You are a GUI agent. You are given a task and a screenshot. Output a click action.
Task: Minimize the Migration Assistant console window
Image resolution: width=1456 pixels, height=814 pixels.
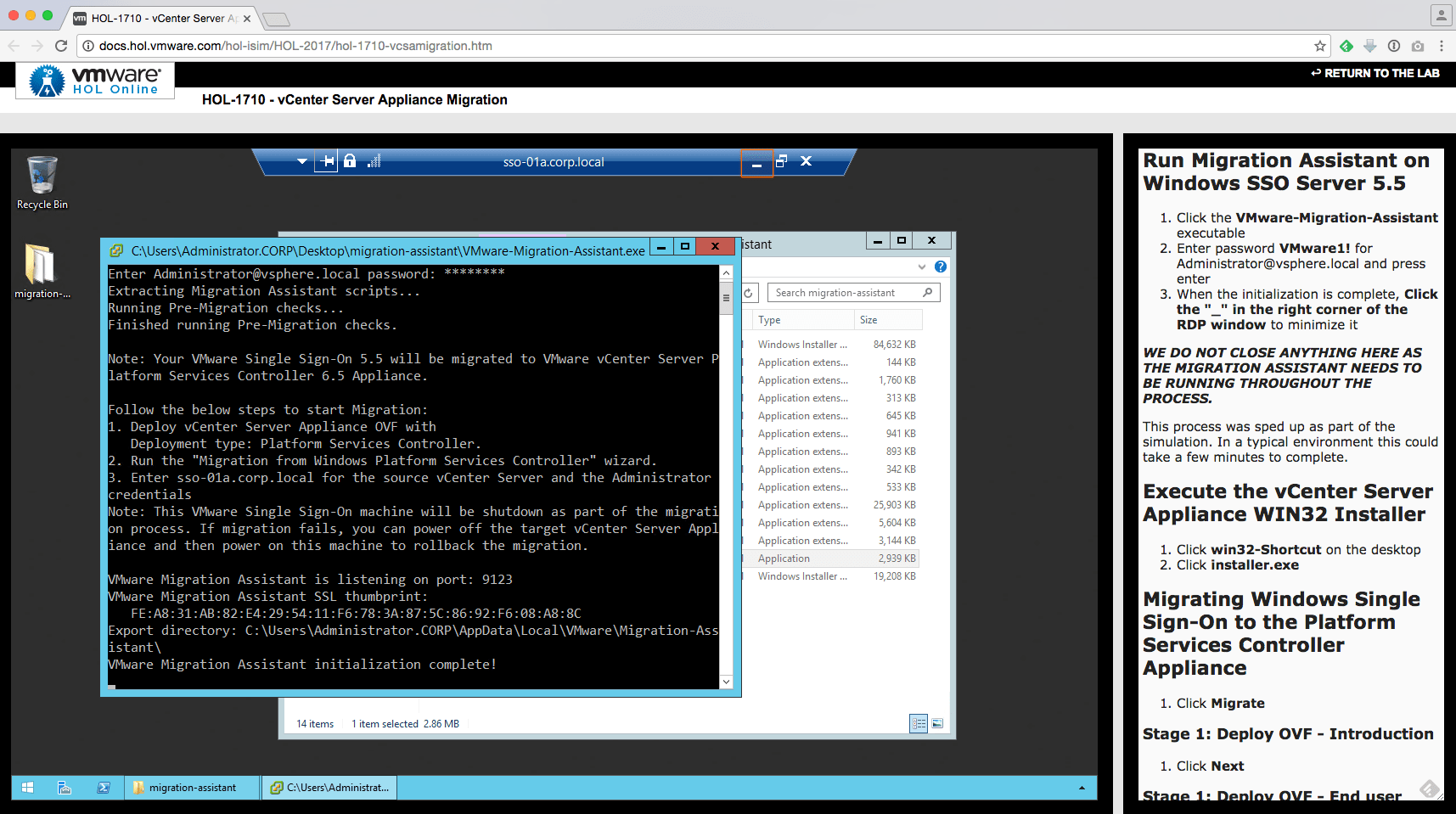tap(661, 247)
